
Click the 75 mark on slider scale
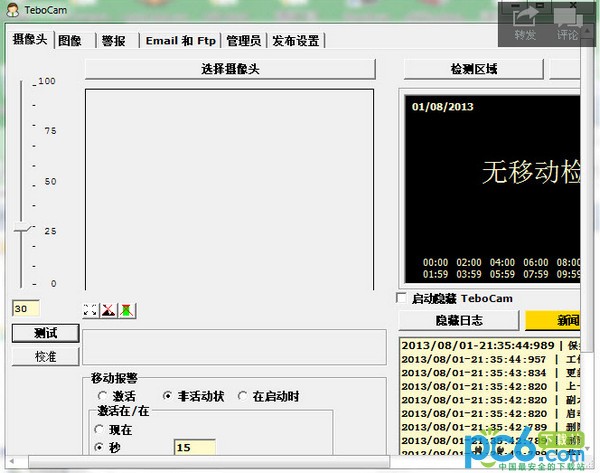[x=50, y=131]
